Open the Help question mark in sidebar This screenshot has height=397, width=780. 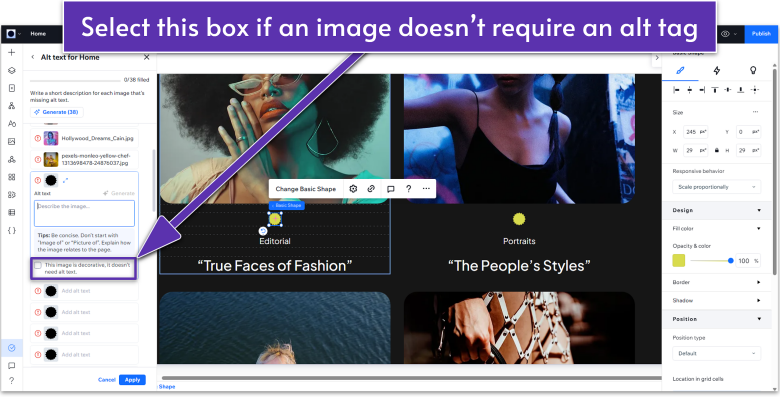point(12,381)
